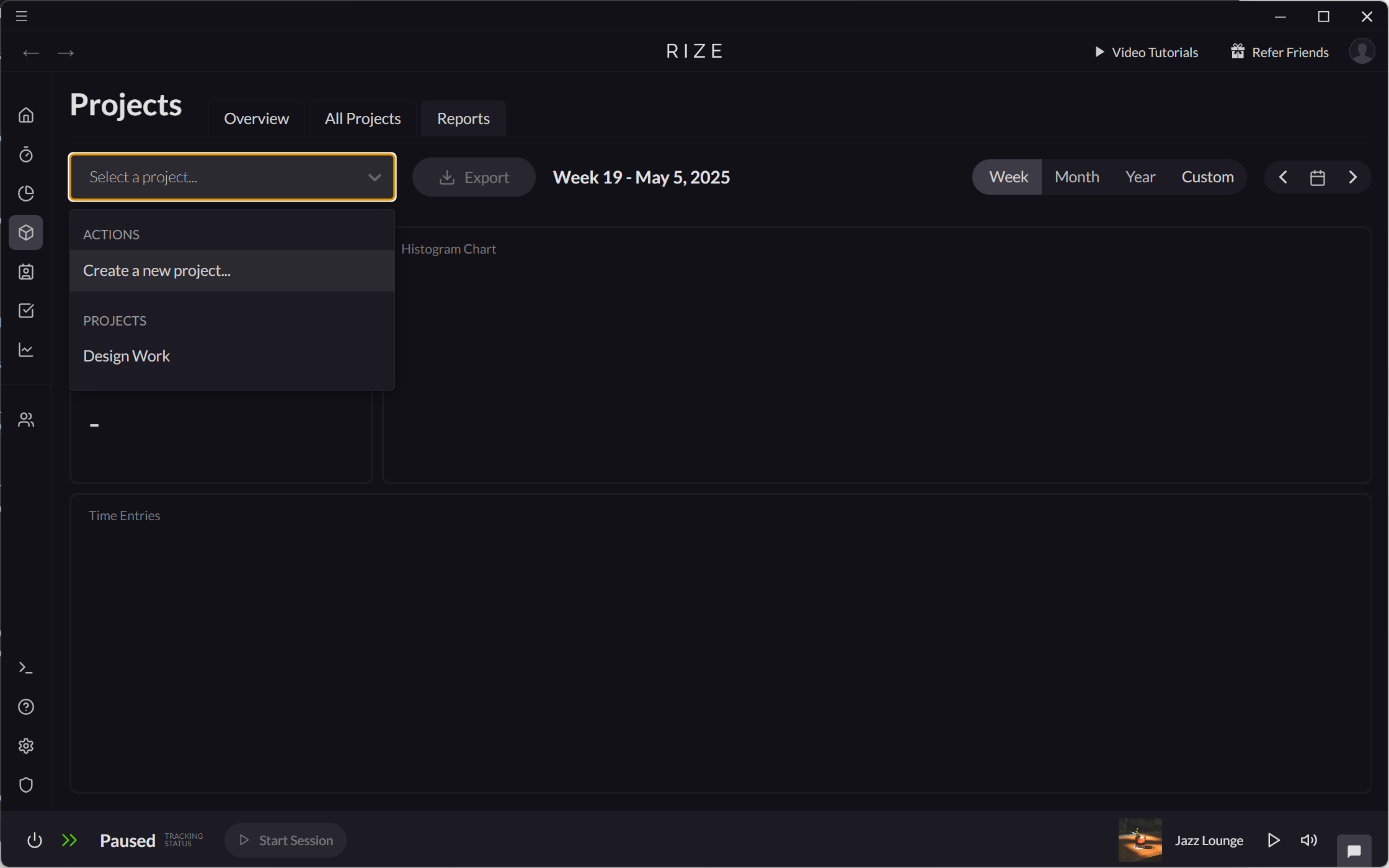Viewport: 1389px width, 868px height.
Task: Toggle tracking with the power icon
Action: [35, 840]
